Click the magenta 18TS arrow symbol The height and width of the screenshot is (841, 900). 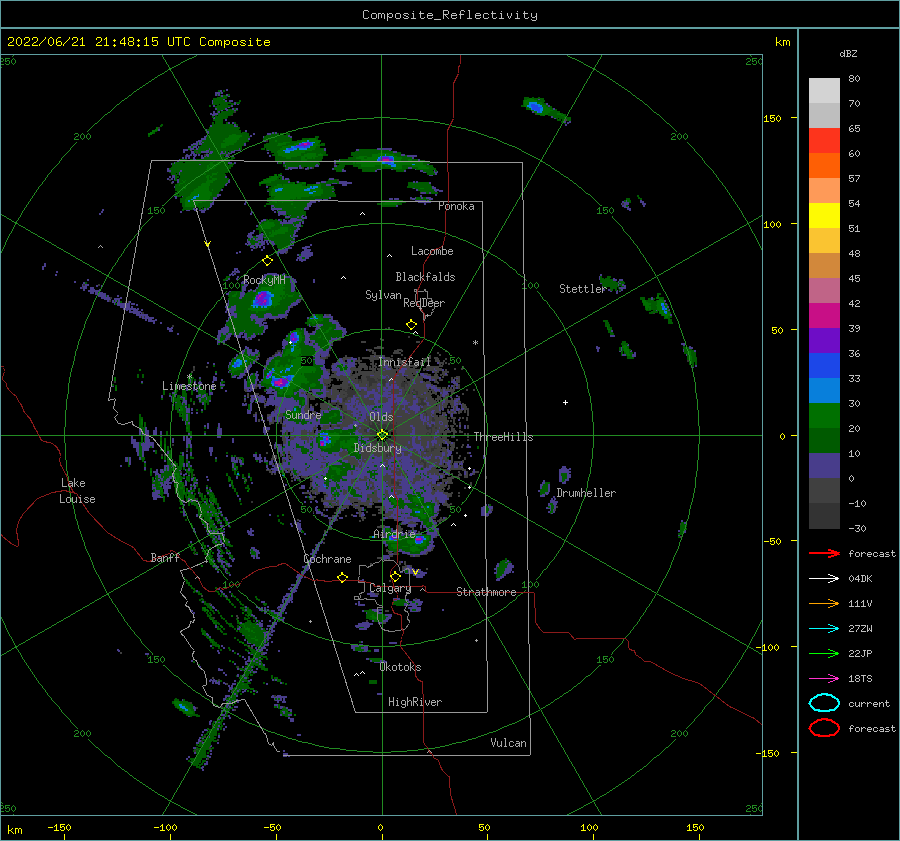click(x=824, y=679)
